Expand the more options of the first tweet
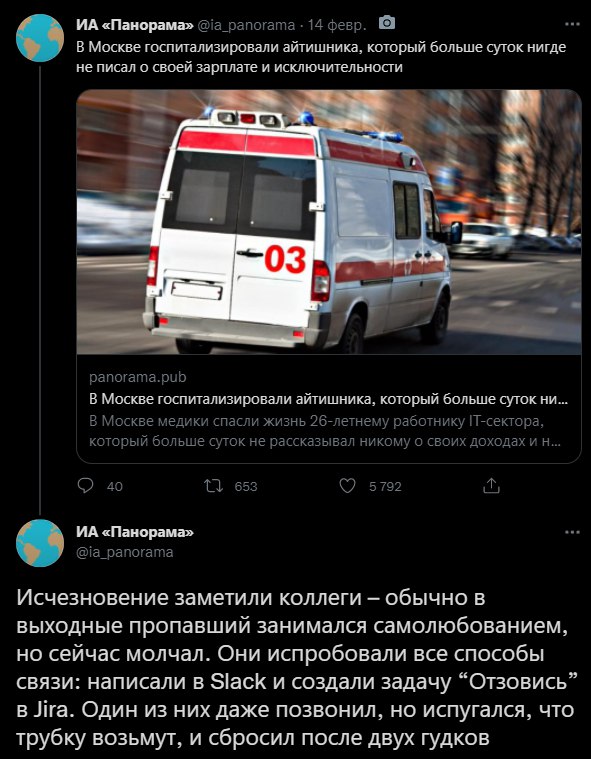 (572, 24)
